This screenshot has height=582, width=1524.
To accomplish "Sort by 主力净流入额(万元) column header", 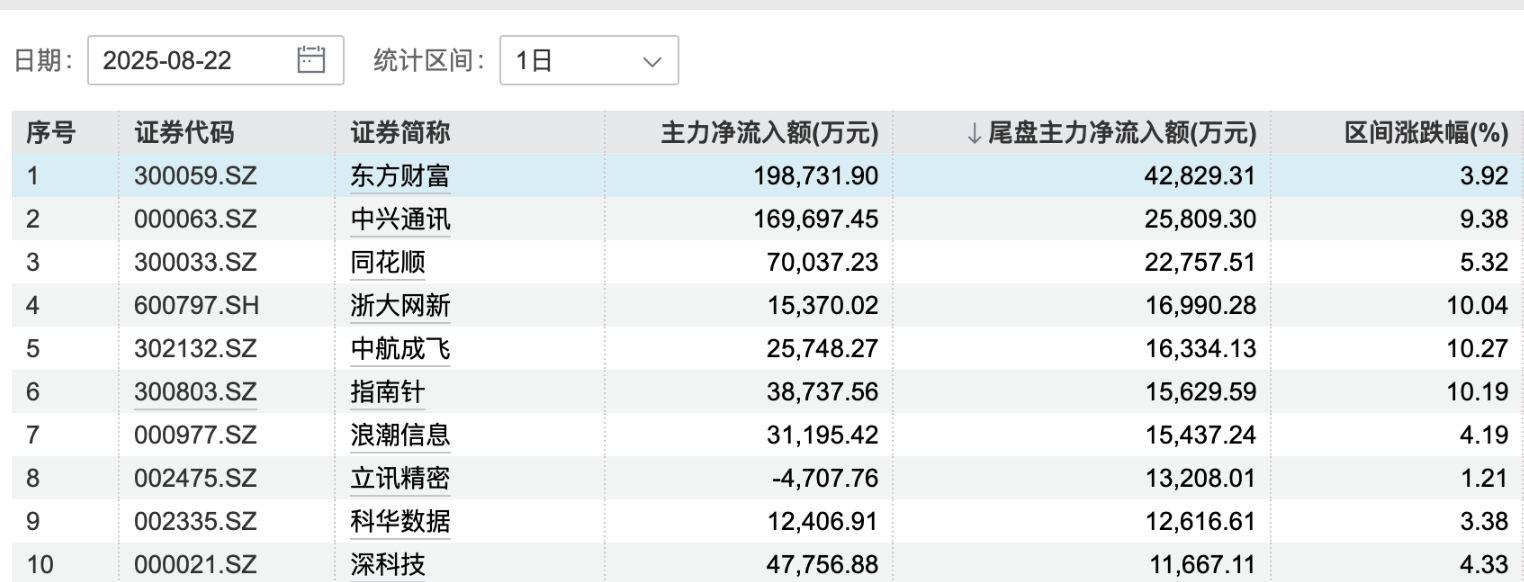I will pos(769,133).
